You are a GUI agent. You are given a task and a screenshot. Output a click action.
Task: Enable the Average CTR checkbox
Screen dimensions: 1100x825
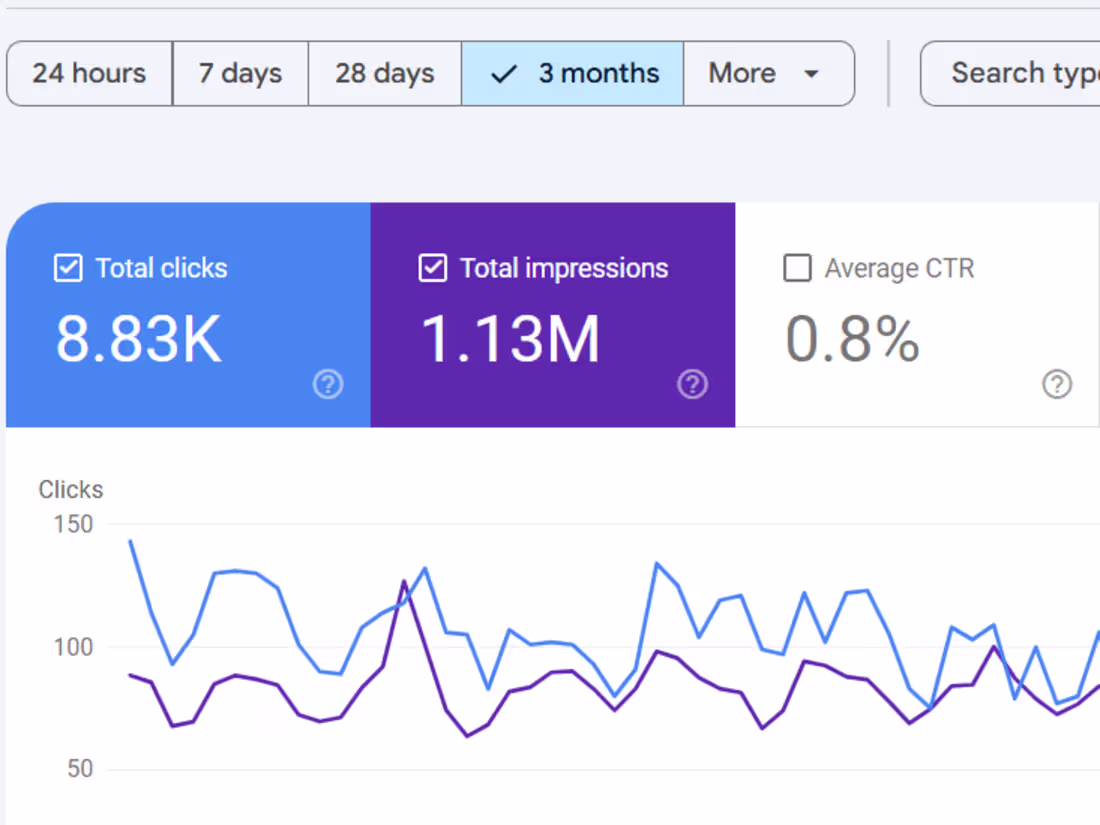coord(797,268)
